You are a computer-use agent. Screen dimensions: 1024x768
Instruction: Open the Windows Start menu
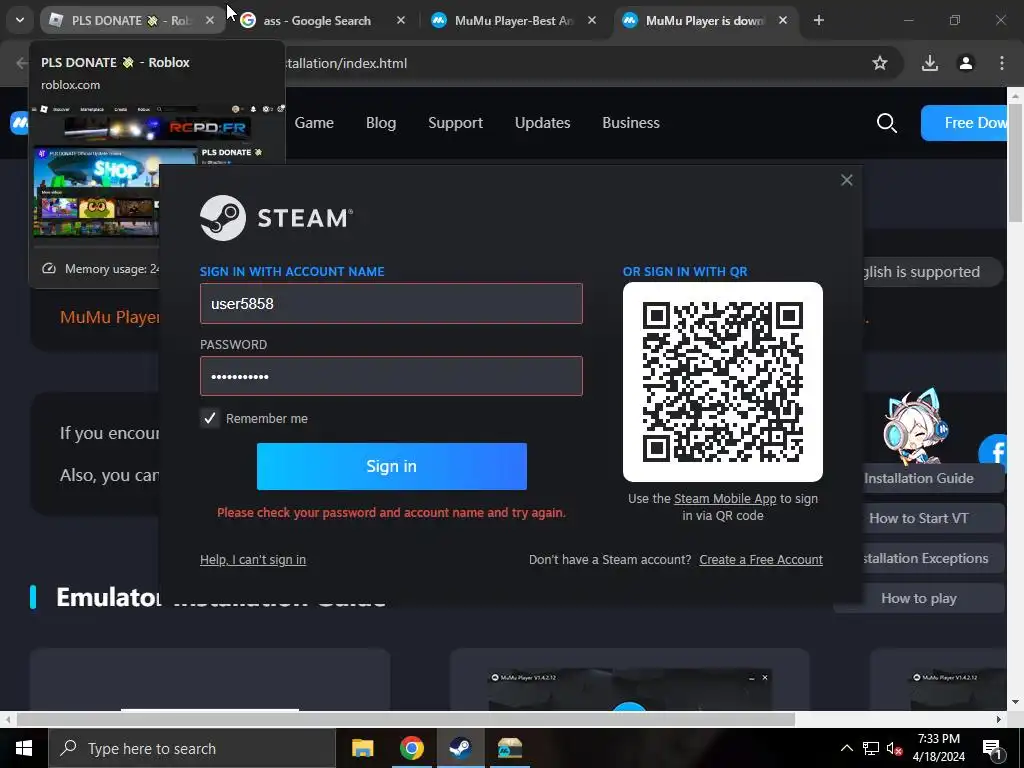(x=24, y=748)
